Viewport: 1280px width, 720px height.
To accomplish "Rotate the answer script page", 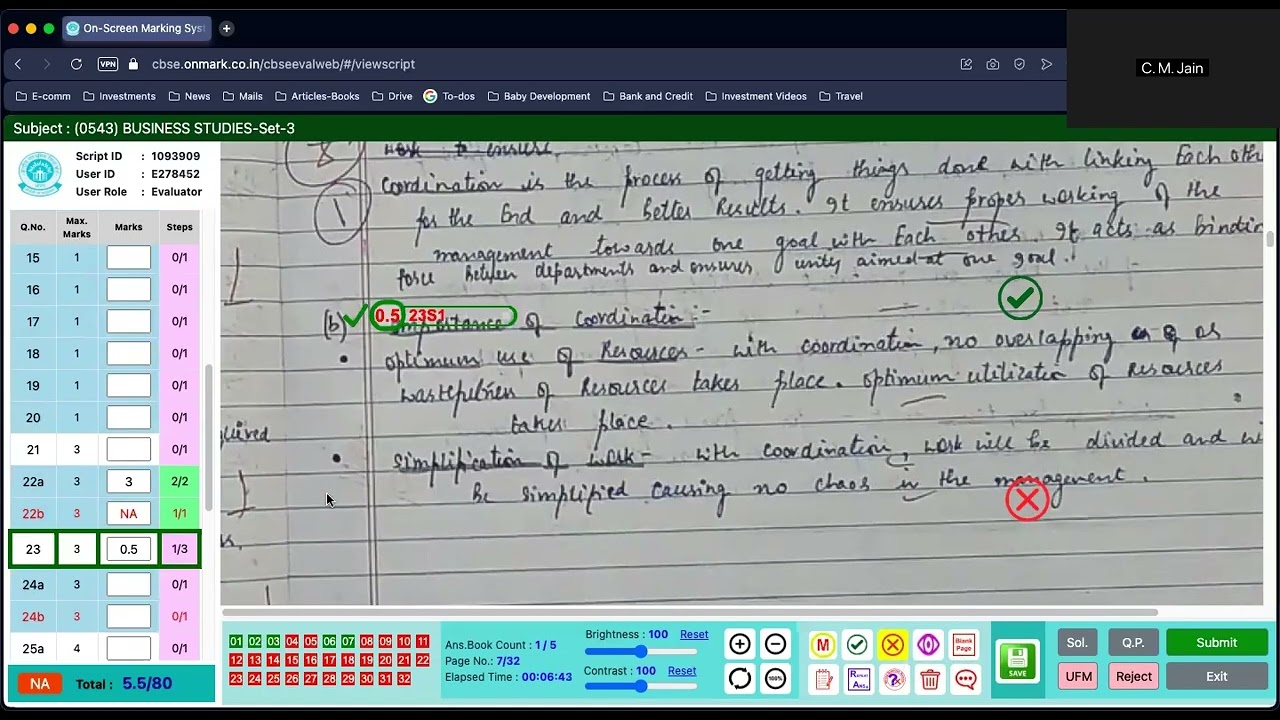I will (740, 679).
